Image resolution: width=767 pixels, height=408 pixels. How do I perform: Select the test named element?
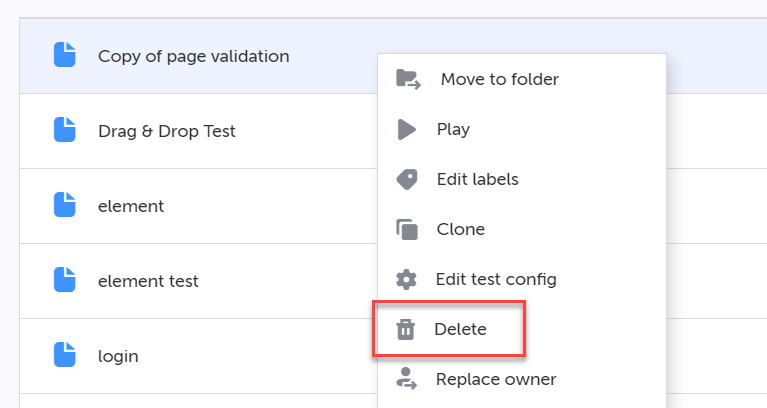point(131,206)
